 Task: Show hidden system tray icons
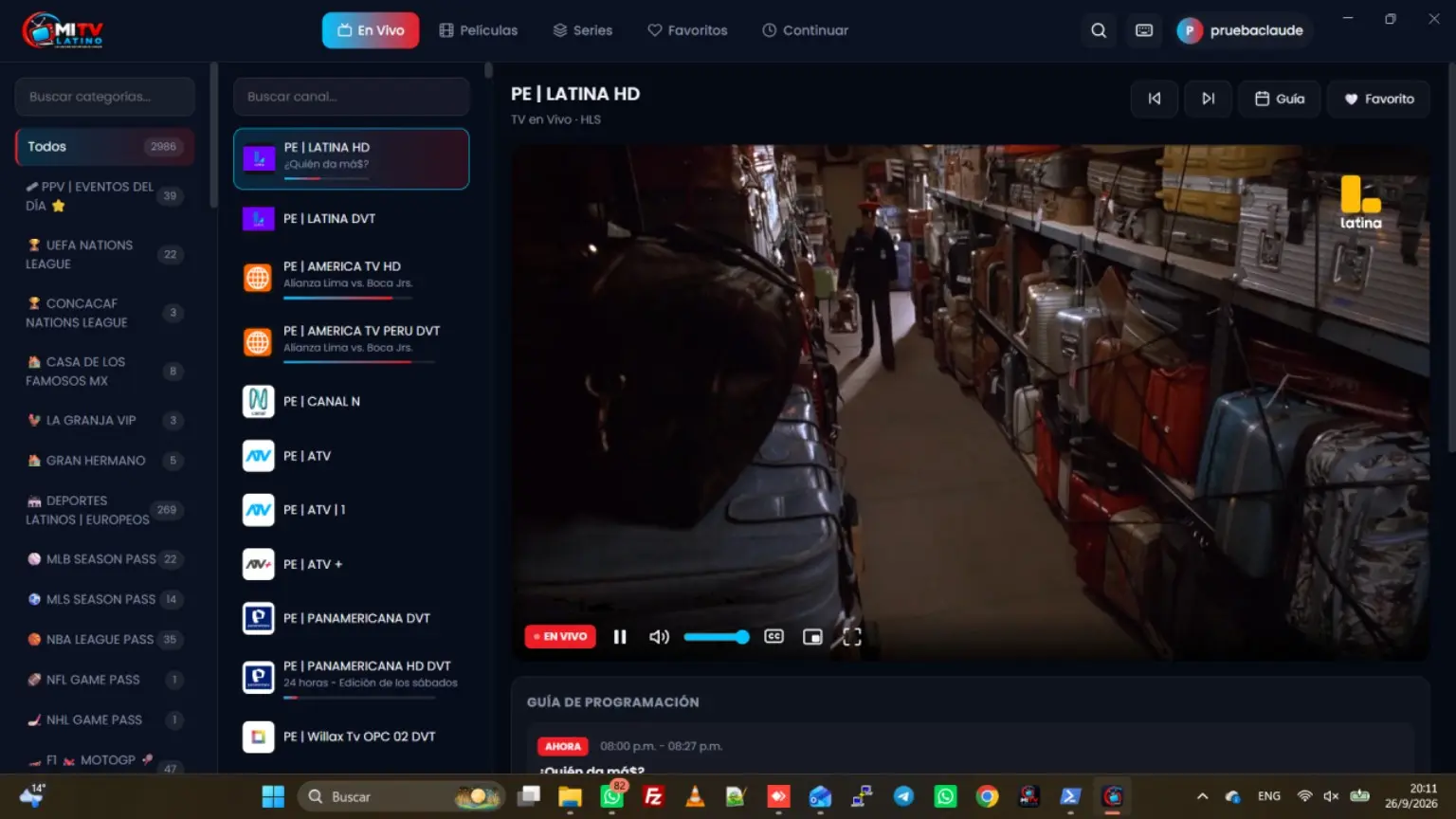pyautogui.click(x=1202, y=797)
